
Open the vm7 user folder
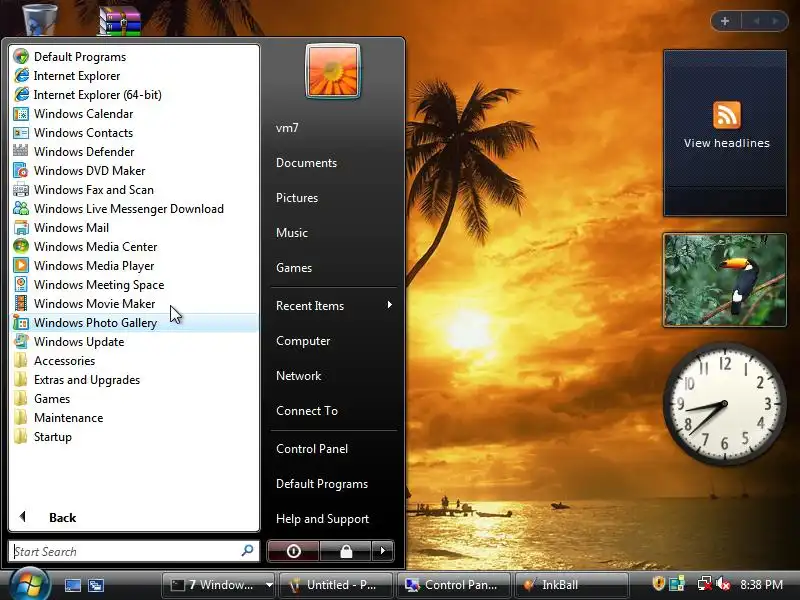click(x=287, y=128)
